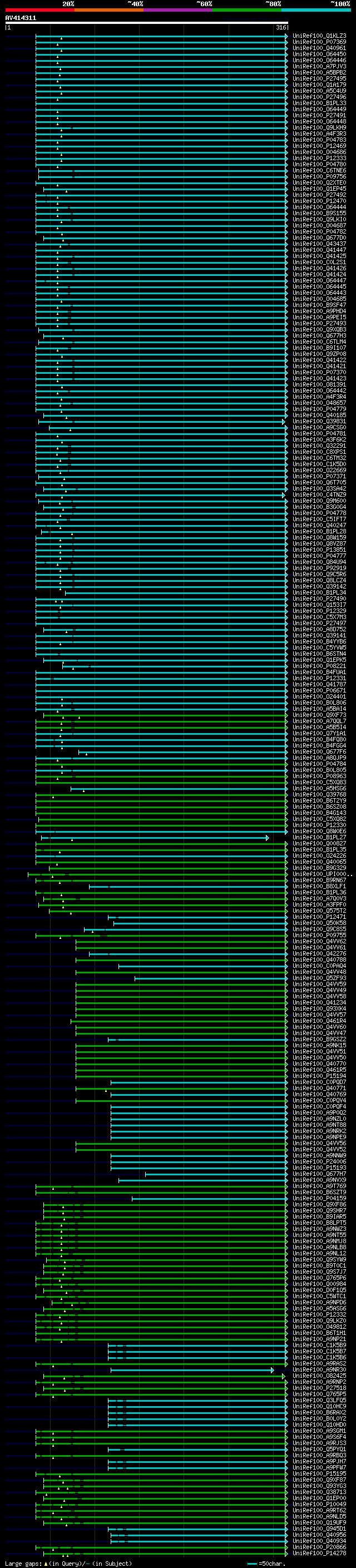Select hit label UniRef100_Q40065
The height and width of the screenshot is (1568, 356).
319,862
